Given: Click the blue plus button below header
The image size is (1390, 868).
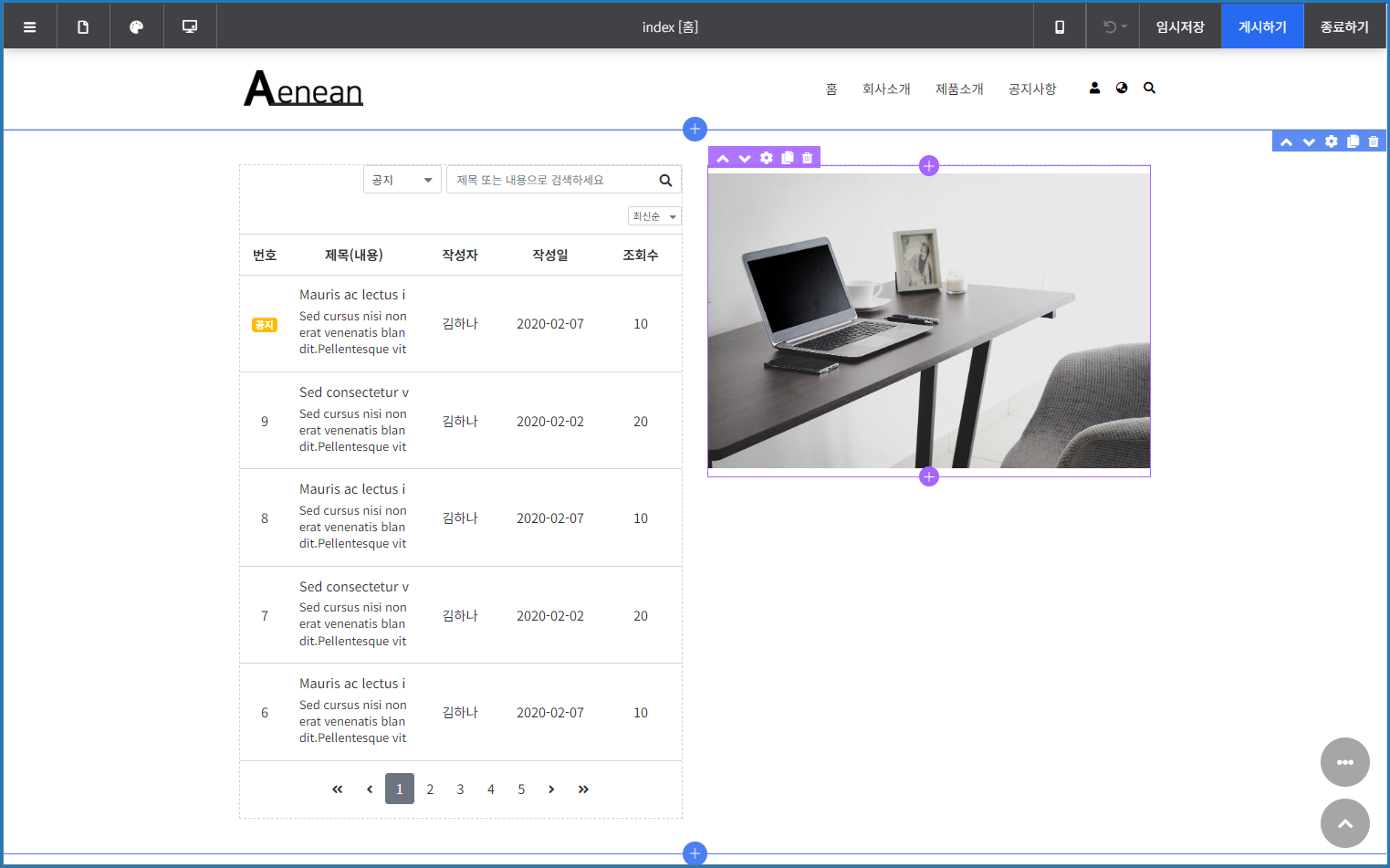Looking at the screenshot, I should click(x=695, y=129).
